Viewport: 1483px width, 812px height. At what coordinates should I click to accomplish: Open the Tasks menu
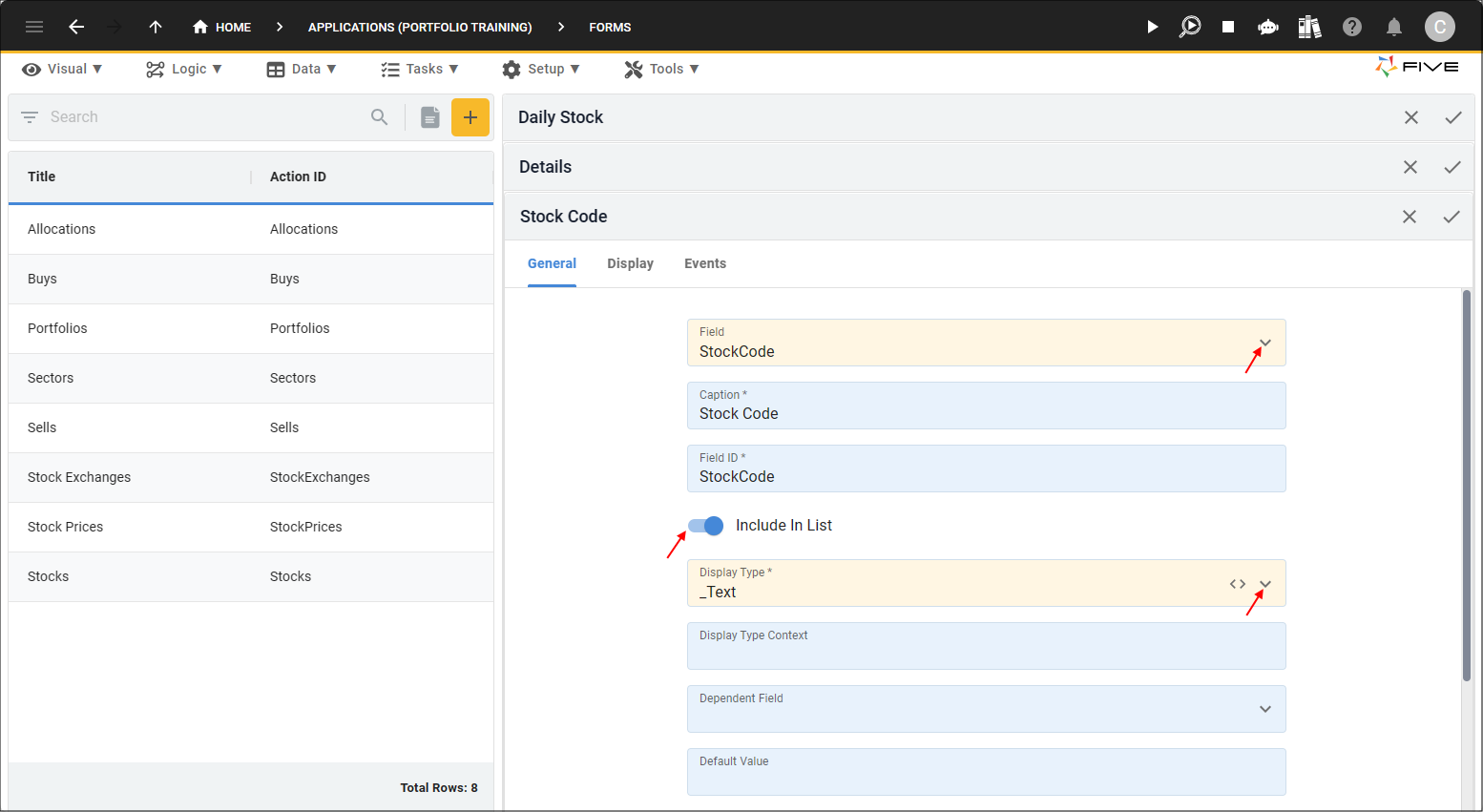420,69
